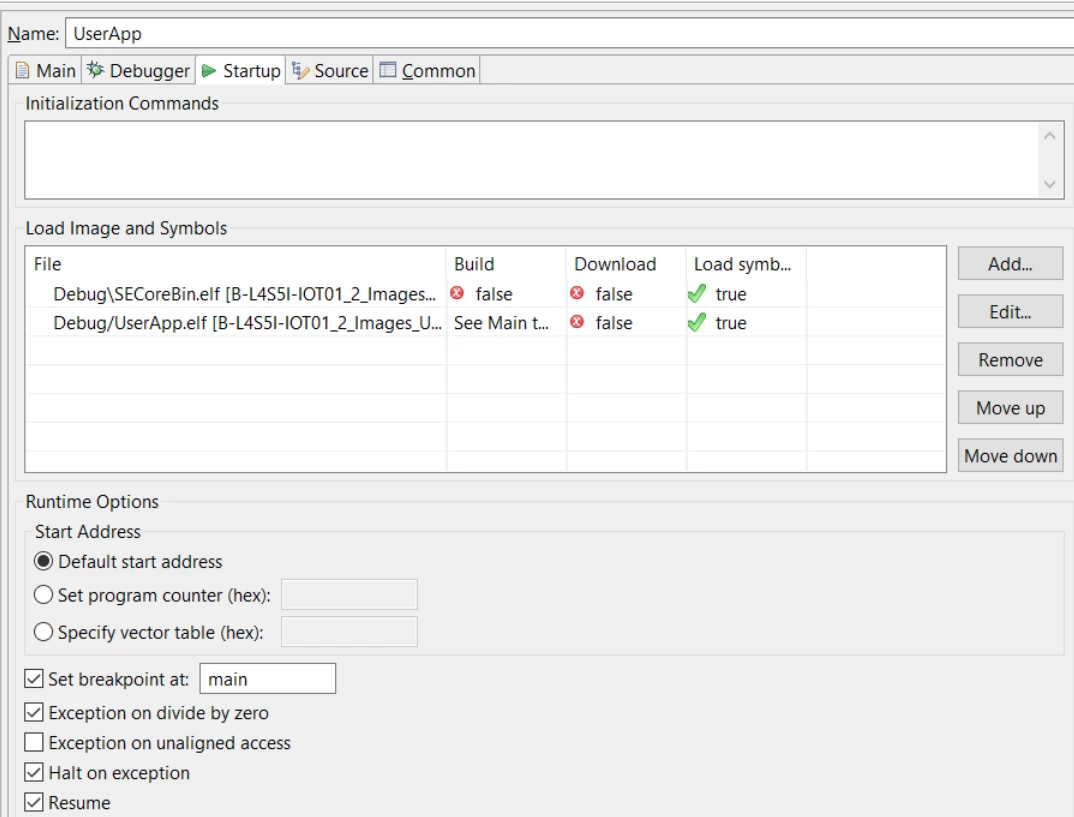Image resolution: width=1074 pixels, height=817 pixels.
Task: Click red X icon in SECoreBin Build column
Action: 457,293
